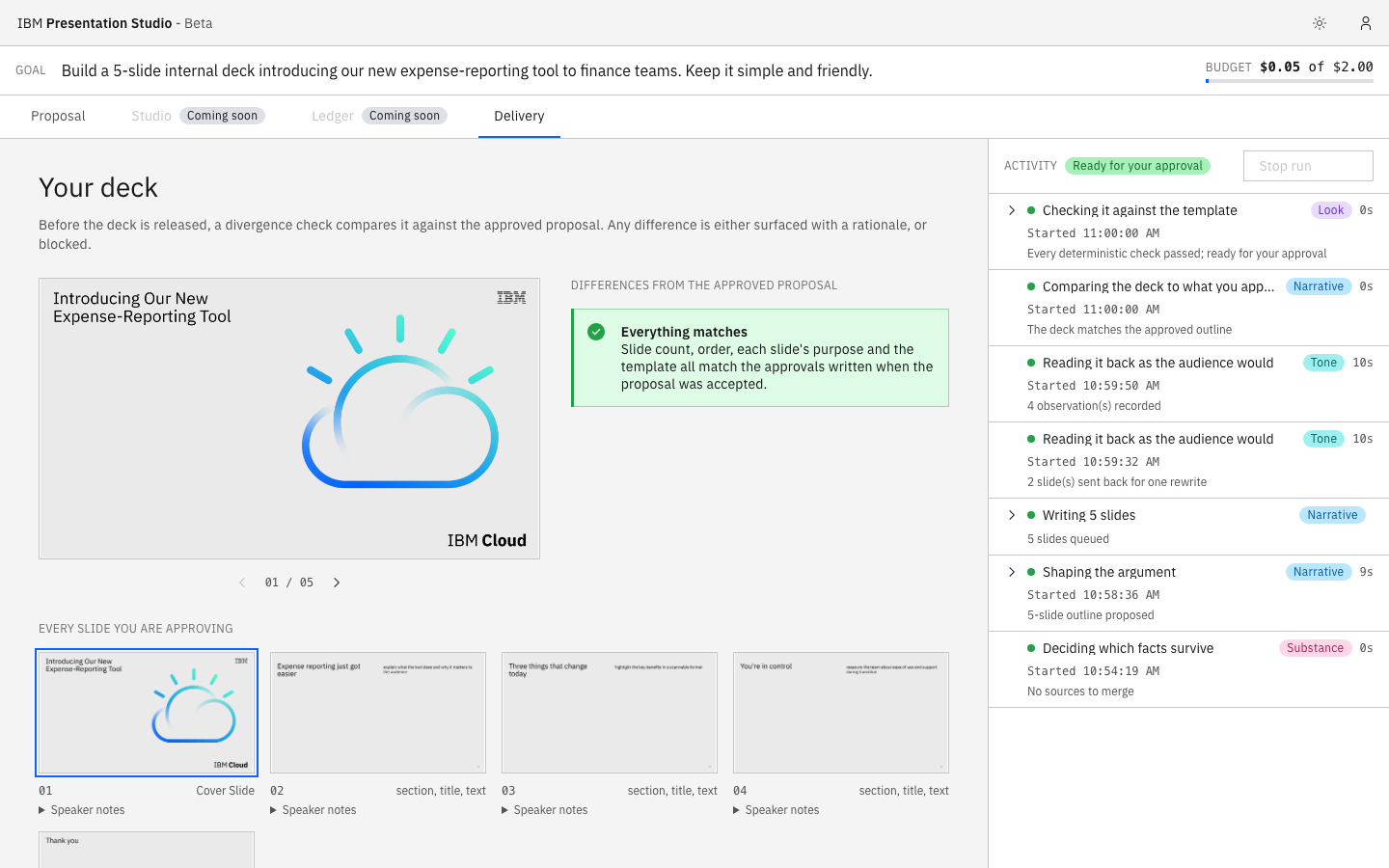Viewport: 1389px width, 868px height.
Task: Open the Ledger tab
Action: click(x=333, y=116)
